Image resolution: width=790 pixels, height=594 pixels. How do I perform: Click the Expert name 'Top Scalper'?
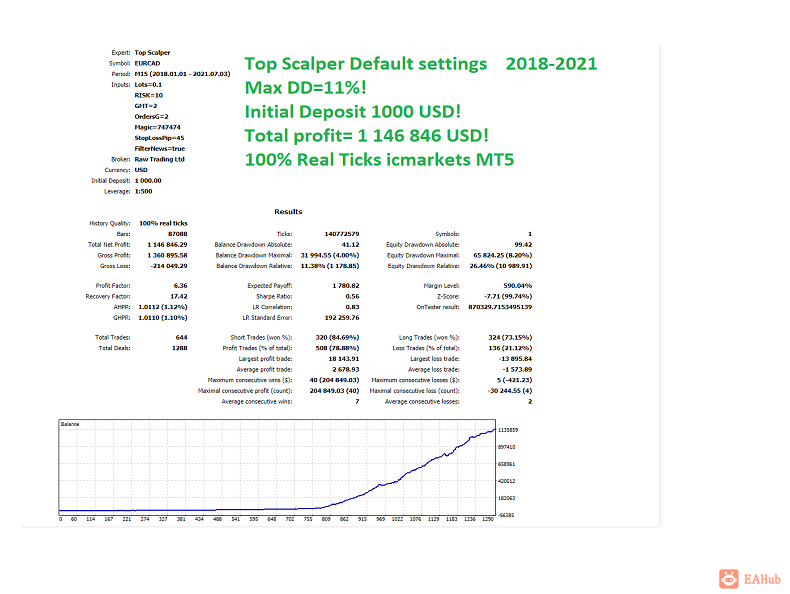tap(152, 52)
